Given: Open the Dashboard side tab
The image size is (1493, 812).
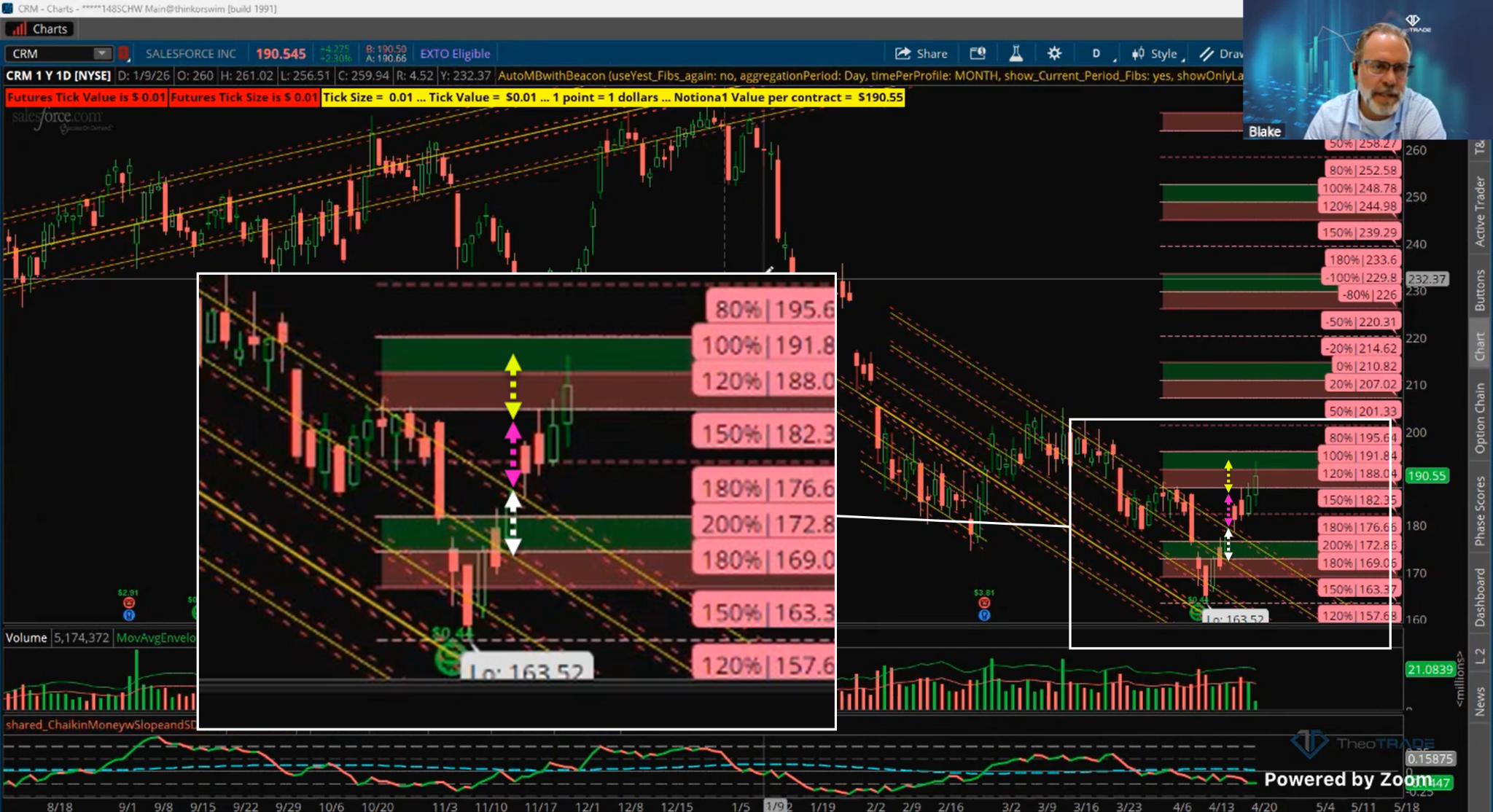Looking at the screenshot, I should [1480, 598].
